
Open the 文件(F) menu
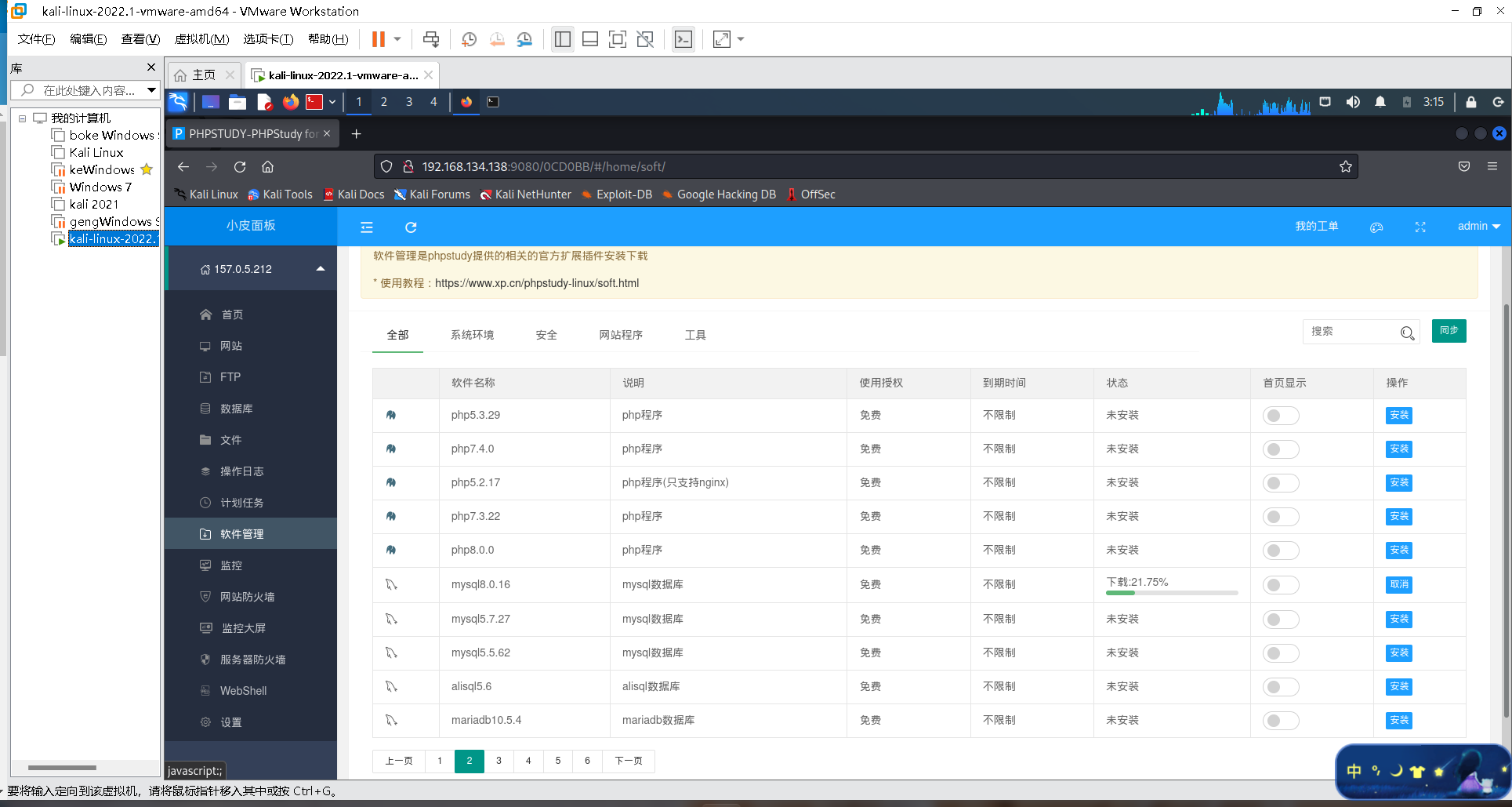36,39
